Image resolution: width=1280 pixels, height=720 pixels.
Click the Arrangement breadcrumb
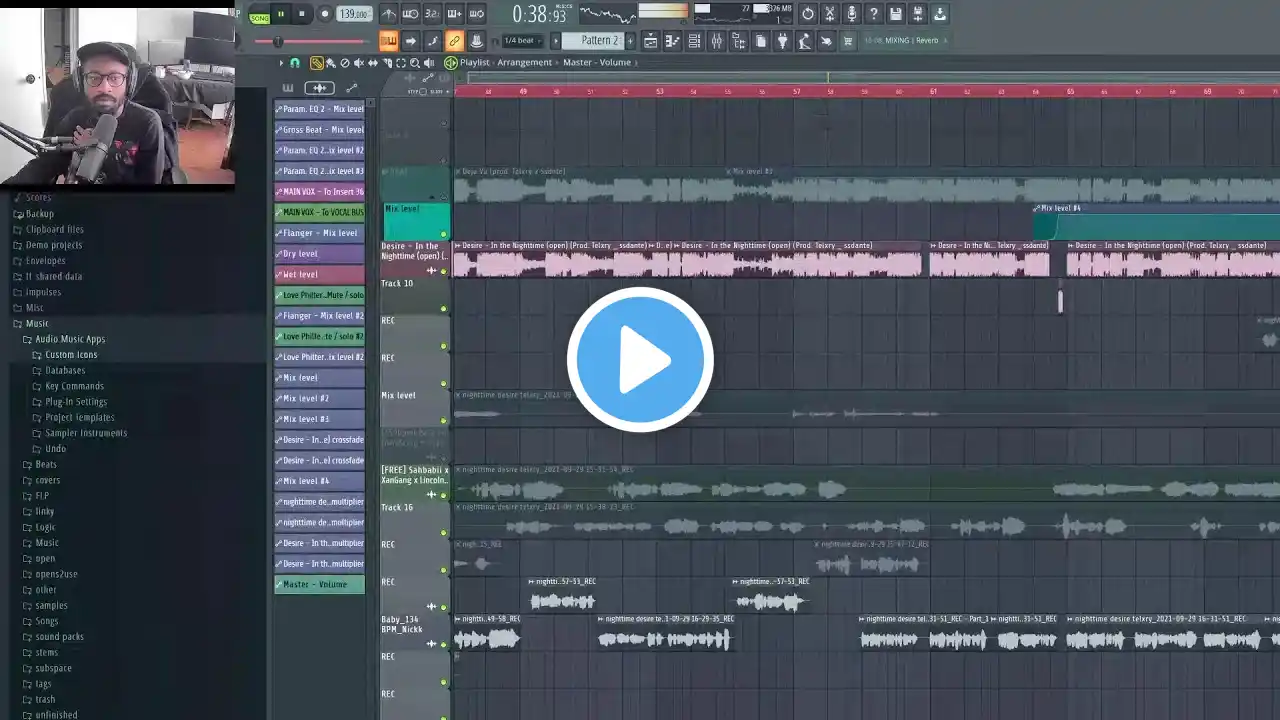click(x=525, y=63)
